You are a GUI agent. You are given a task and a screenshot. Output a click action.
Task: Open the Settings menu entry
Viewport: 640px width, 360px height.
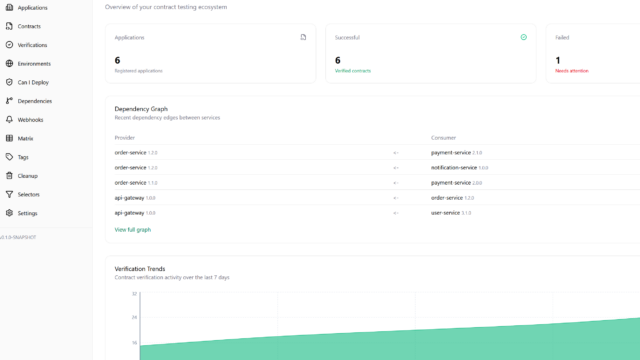[27, 213]
